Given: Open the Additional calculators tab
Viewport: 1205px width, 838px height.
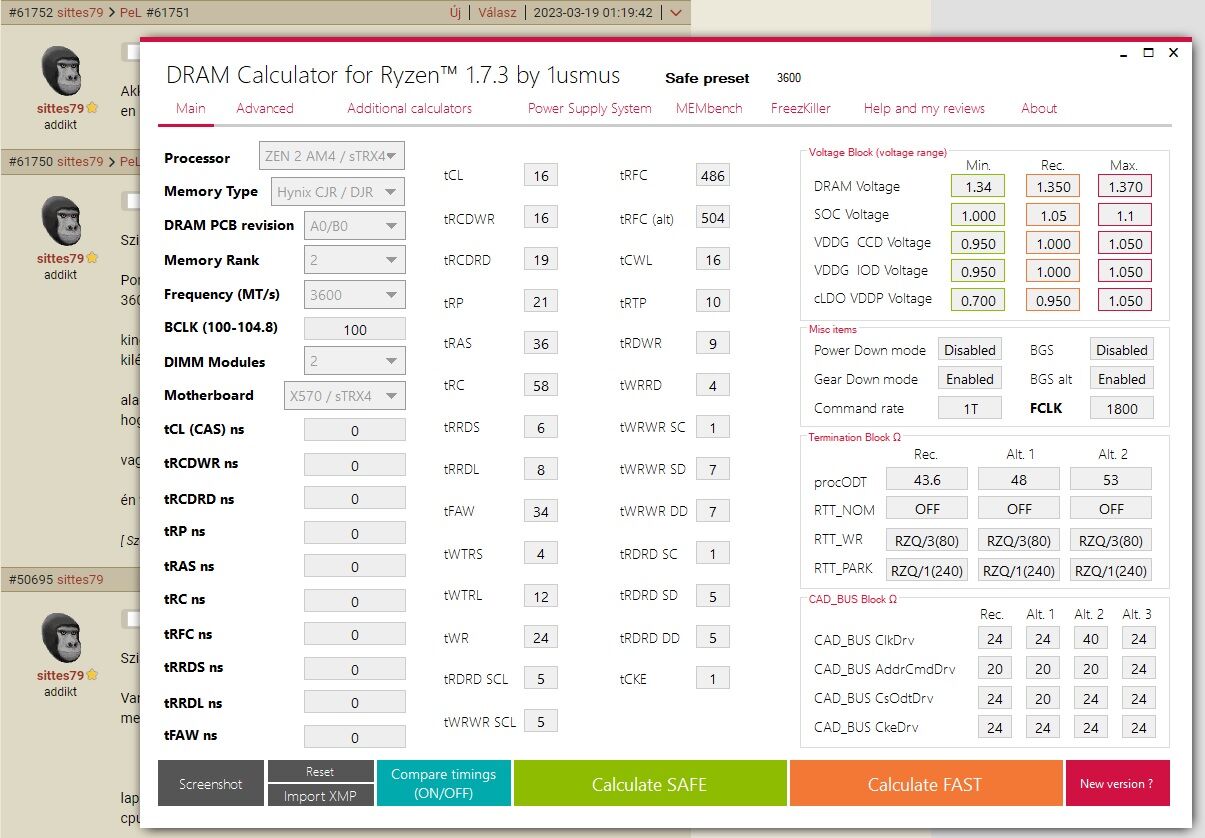Looking at the screenshot, I should (x=409, y=108).
